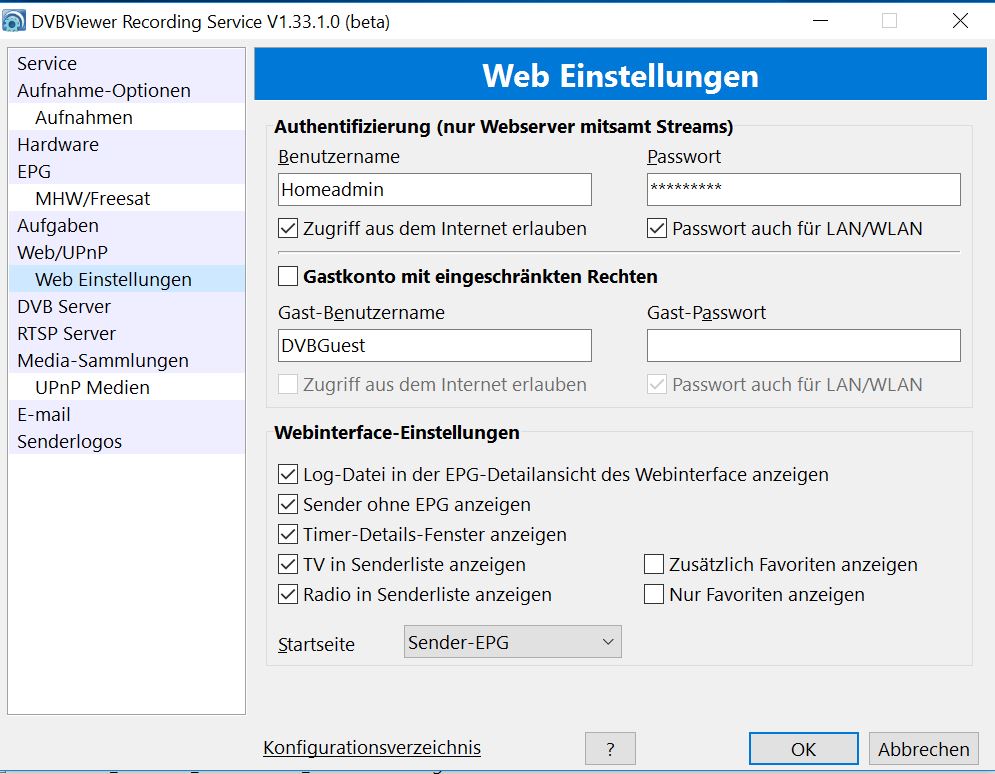Show the Senderlogos page
The height and width of the screenshot is (774, 995).
[127, 441]
